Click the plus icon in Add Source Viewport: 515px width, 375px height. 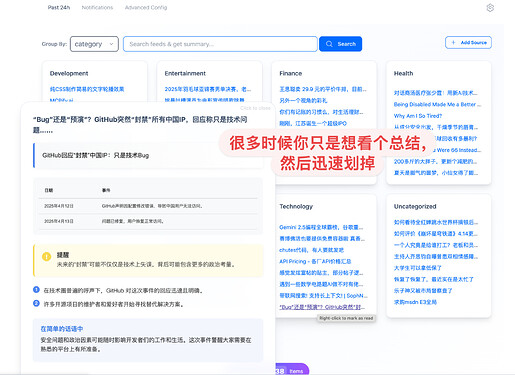tap(453, 42)
